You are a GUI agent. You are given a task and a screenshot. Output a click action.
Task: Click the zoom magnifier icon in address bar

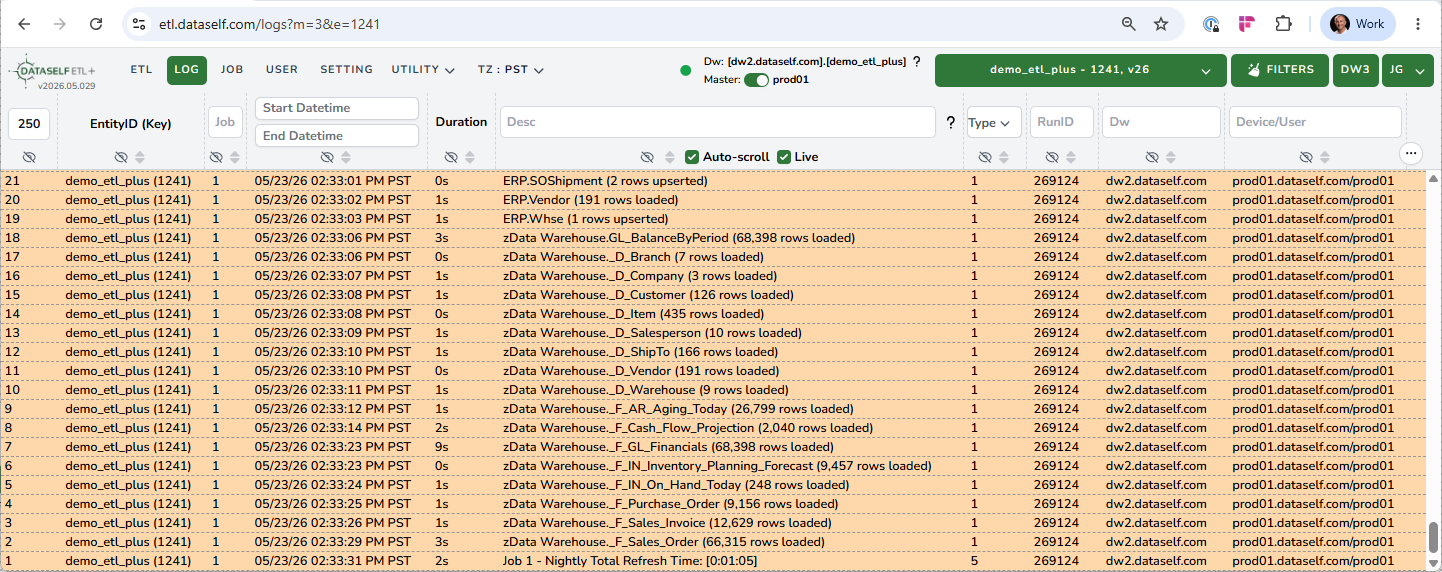click(x=1128, y=24)
